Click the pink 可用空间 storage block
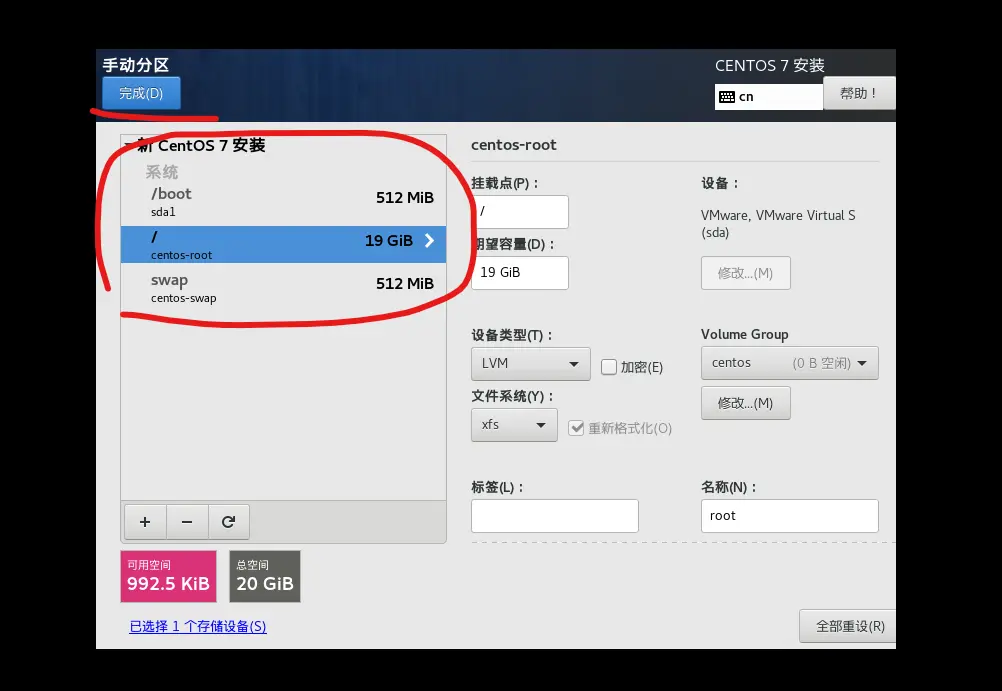The width and height of the screenshot is (1002, 691). tap(167, 576)
